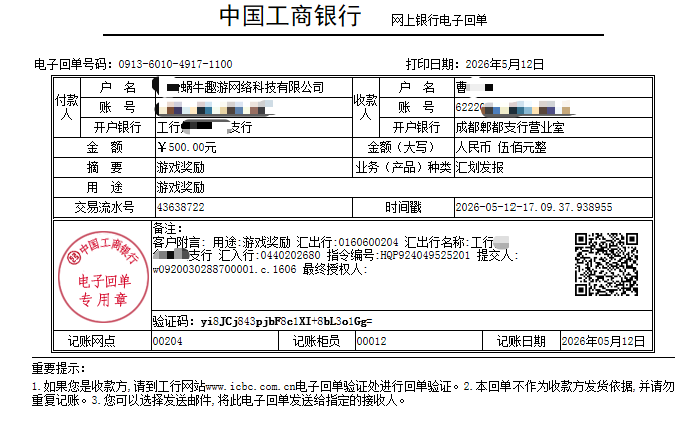This screenshot has width=690, height=426.
Task: Click timestamp 2026-05-12-17.09.37.938955
Action: coord(534,207)
